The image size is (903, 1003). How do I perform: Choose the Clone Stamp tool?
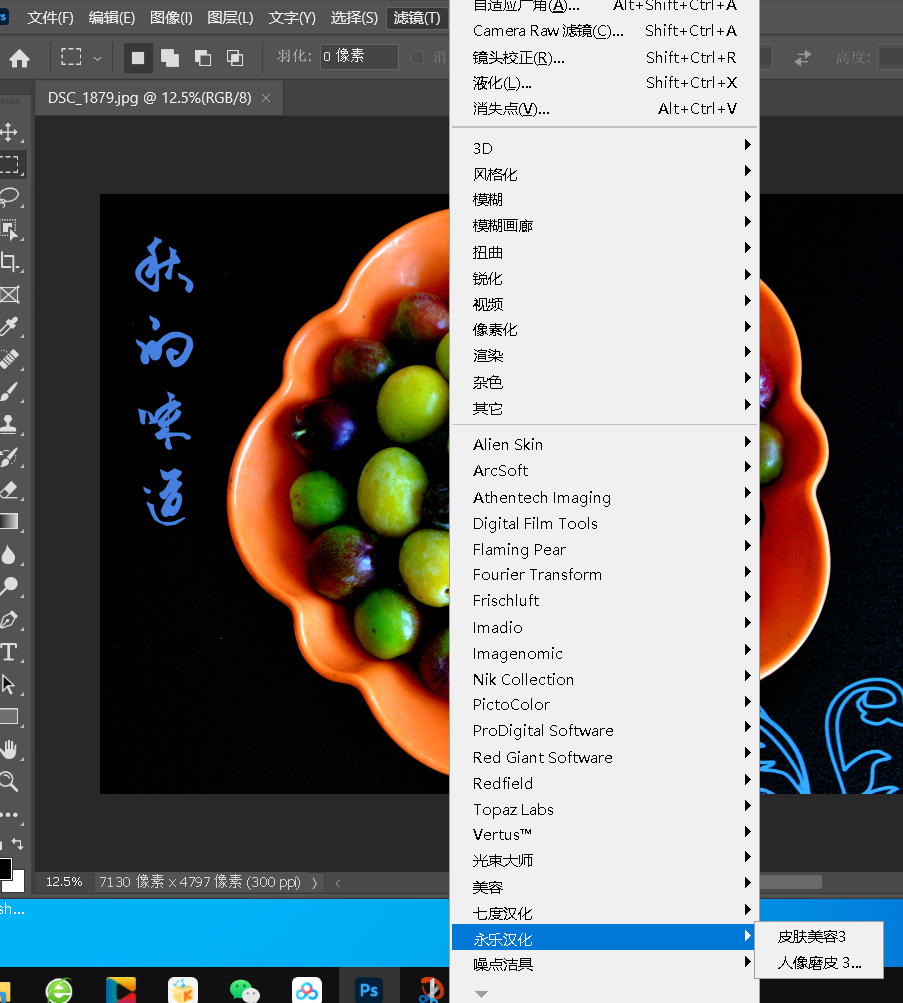[9, 424]
